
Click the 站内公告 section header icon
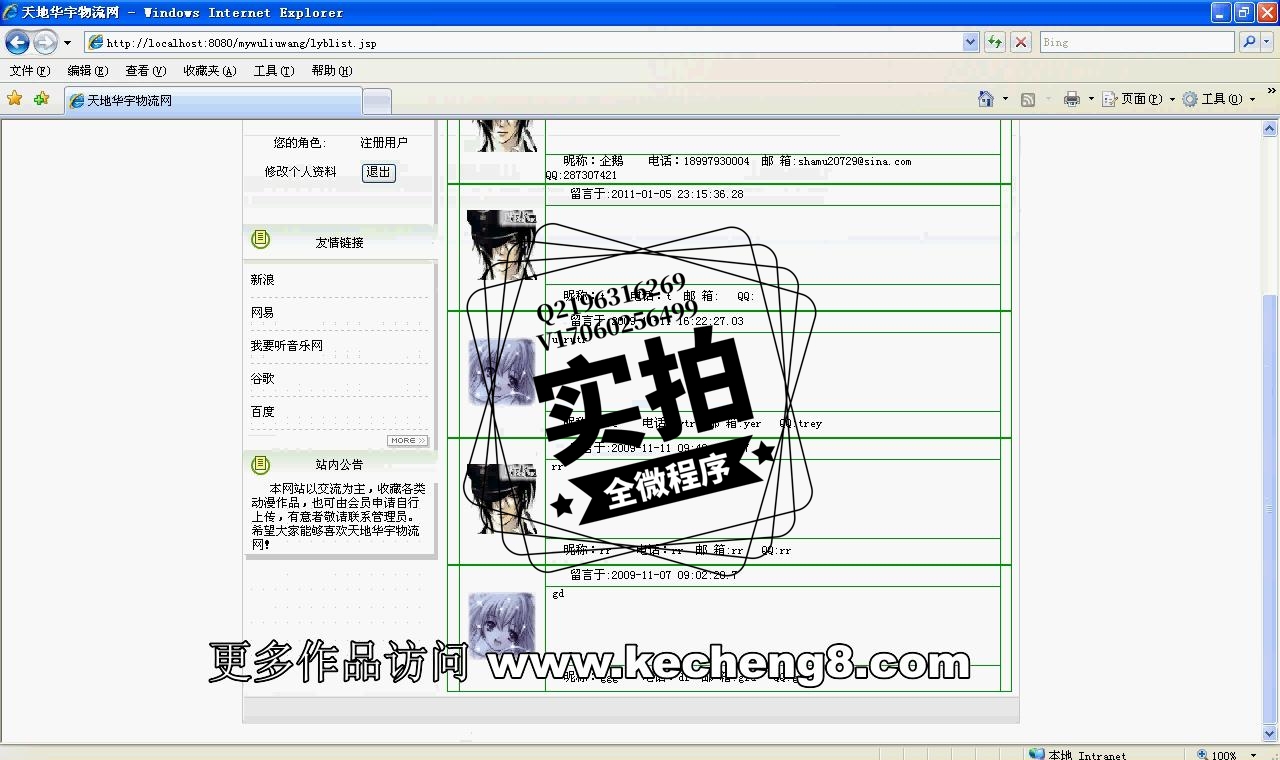[x=261, y=464]
